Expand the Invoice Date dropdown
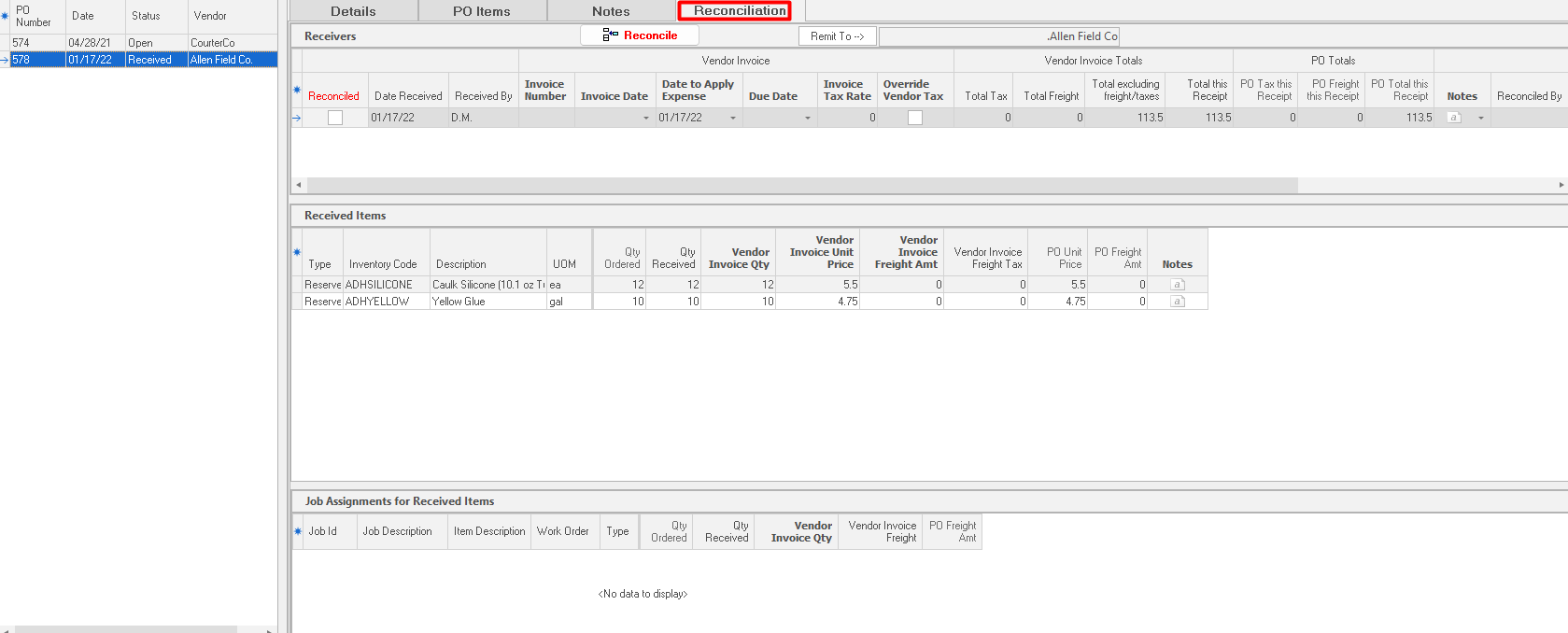Viewport: 1568px width, 633px height. tap(645, 119)
